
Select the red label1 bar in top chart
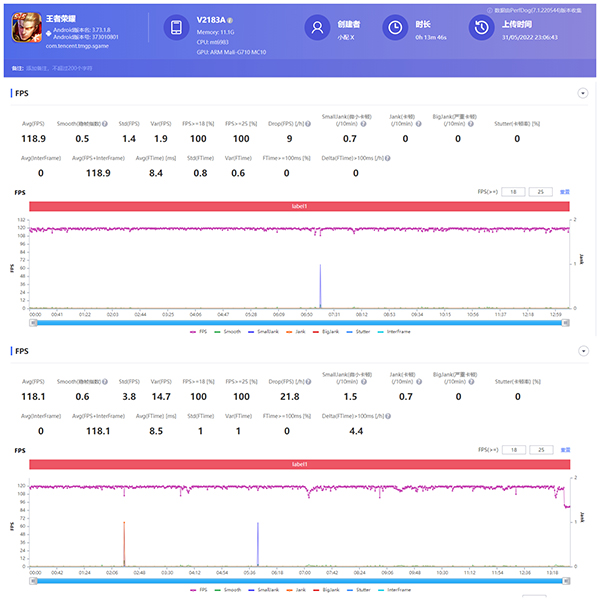[x=300, y=206]
